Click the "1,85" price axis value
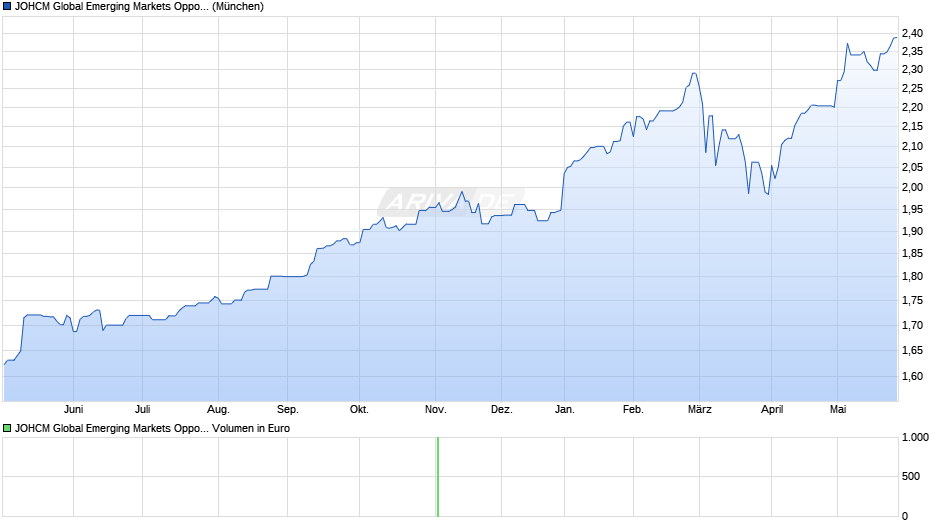This screenshot has width=940, height=526. (x=912, y=254)
